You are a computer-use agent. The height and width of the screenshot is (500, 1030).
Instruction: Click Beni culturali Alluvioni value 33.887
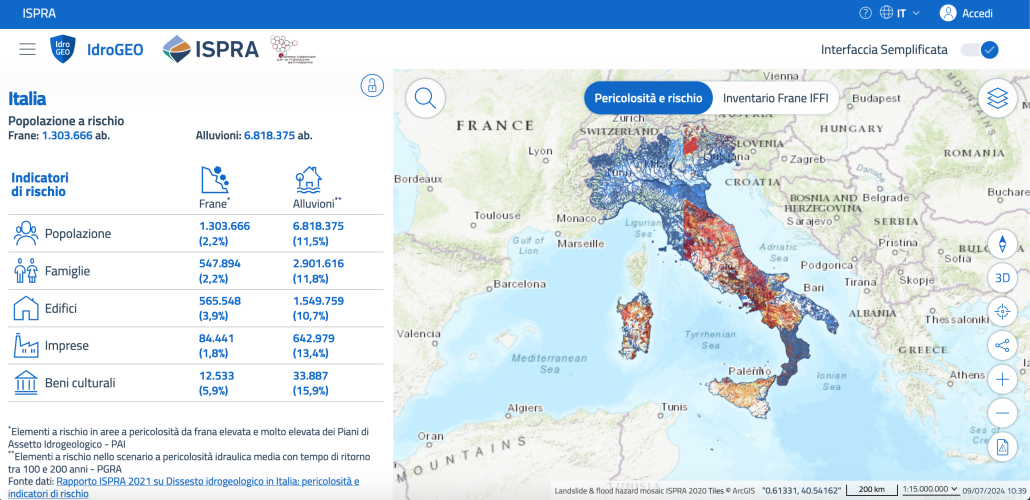[310, 376]
